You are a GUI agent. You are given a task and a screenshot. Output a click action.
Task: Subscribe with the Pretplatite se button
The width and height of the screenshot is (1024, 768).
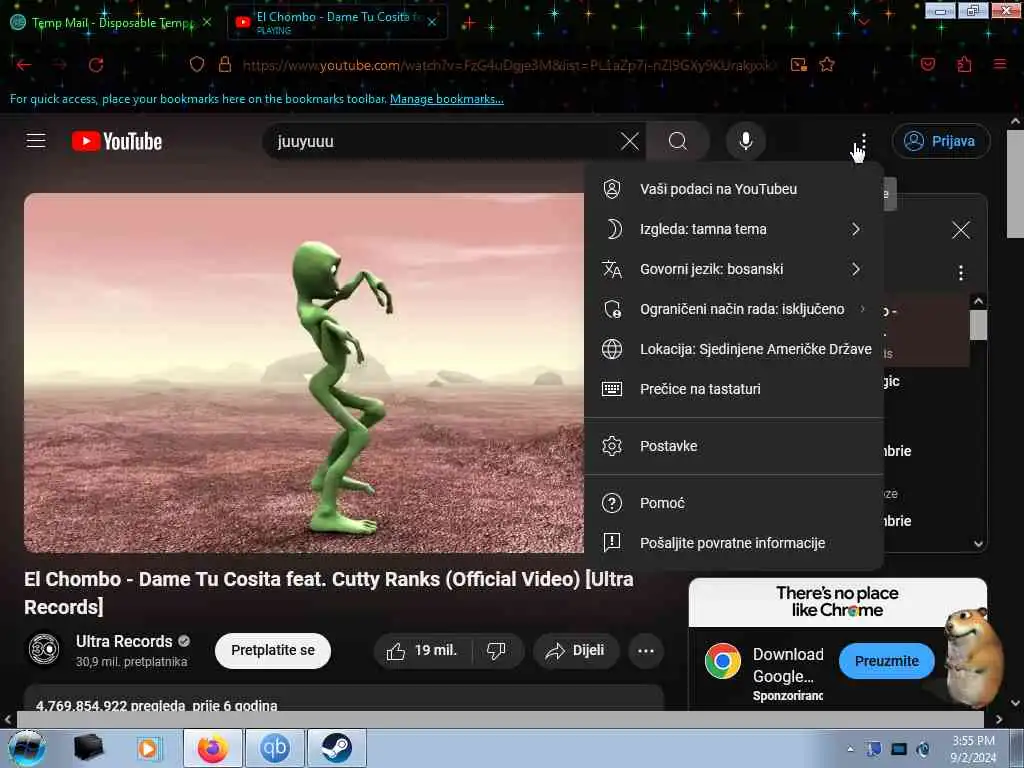pyautogui.click(x=273, y=650)
